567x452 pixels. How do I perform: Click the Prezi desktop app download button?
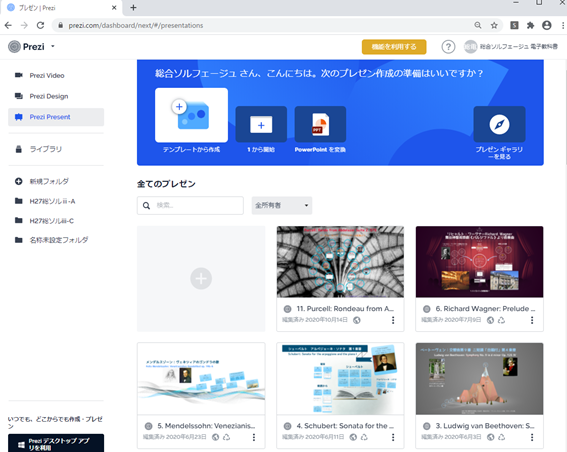tap(56, 443)
